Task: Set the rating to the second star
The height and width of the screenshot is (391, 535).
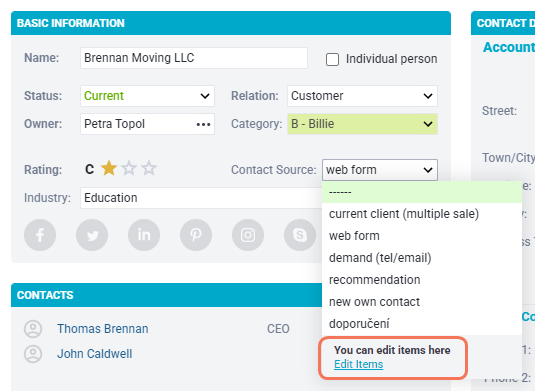Action: tap(129, 169)
